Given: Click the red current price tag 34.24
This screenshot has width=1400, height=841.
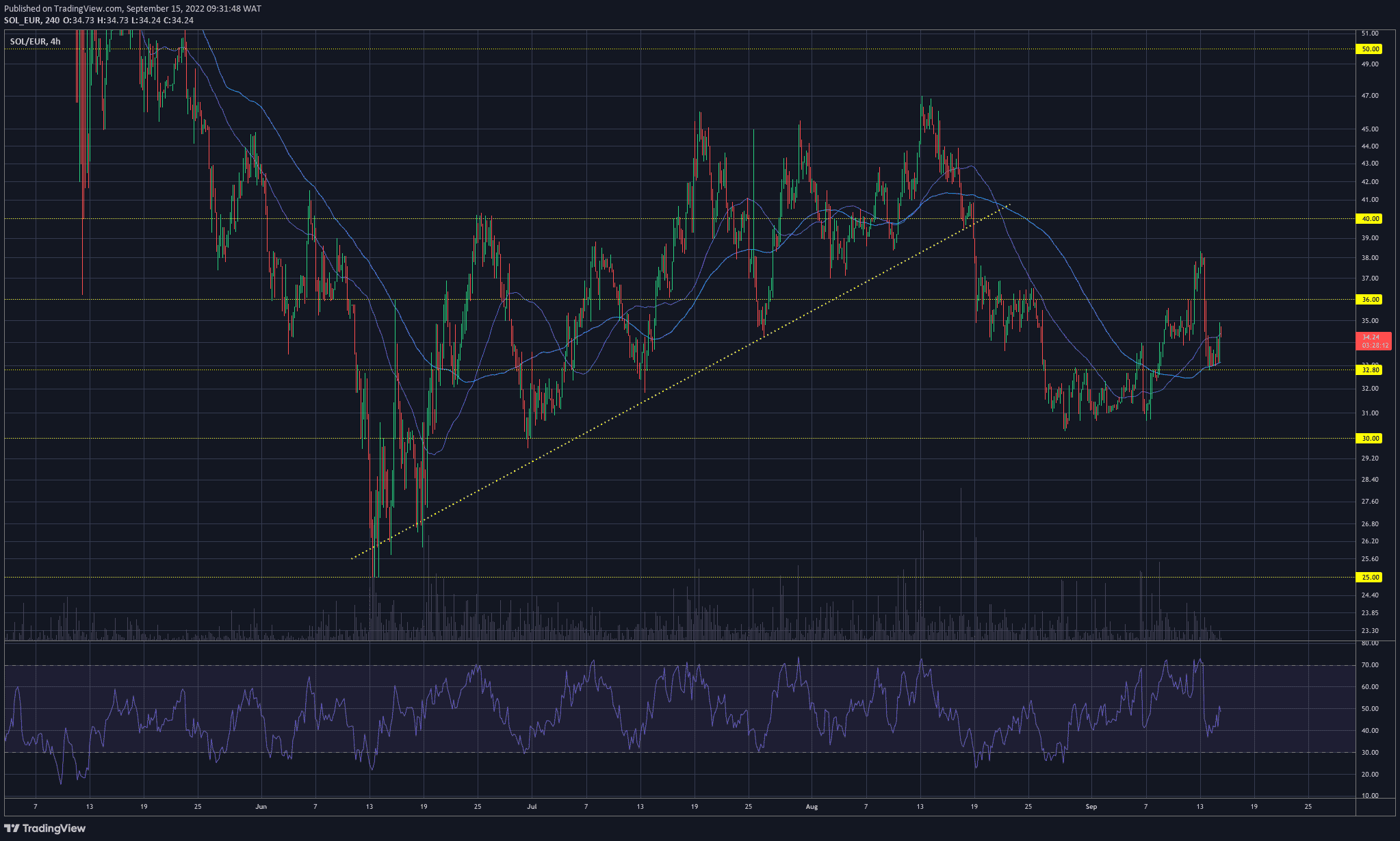Looking at the screenshot, I should point(1373,341).
